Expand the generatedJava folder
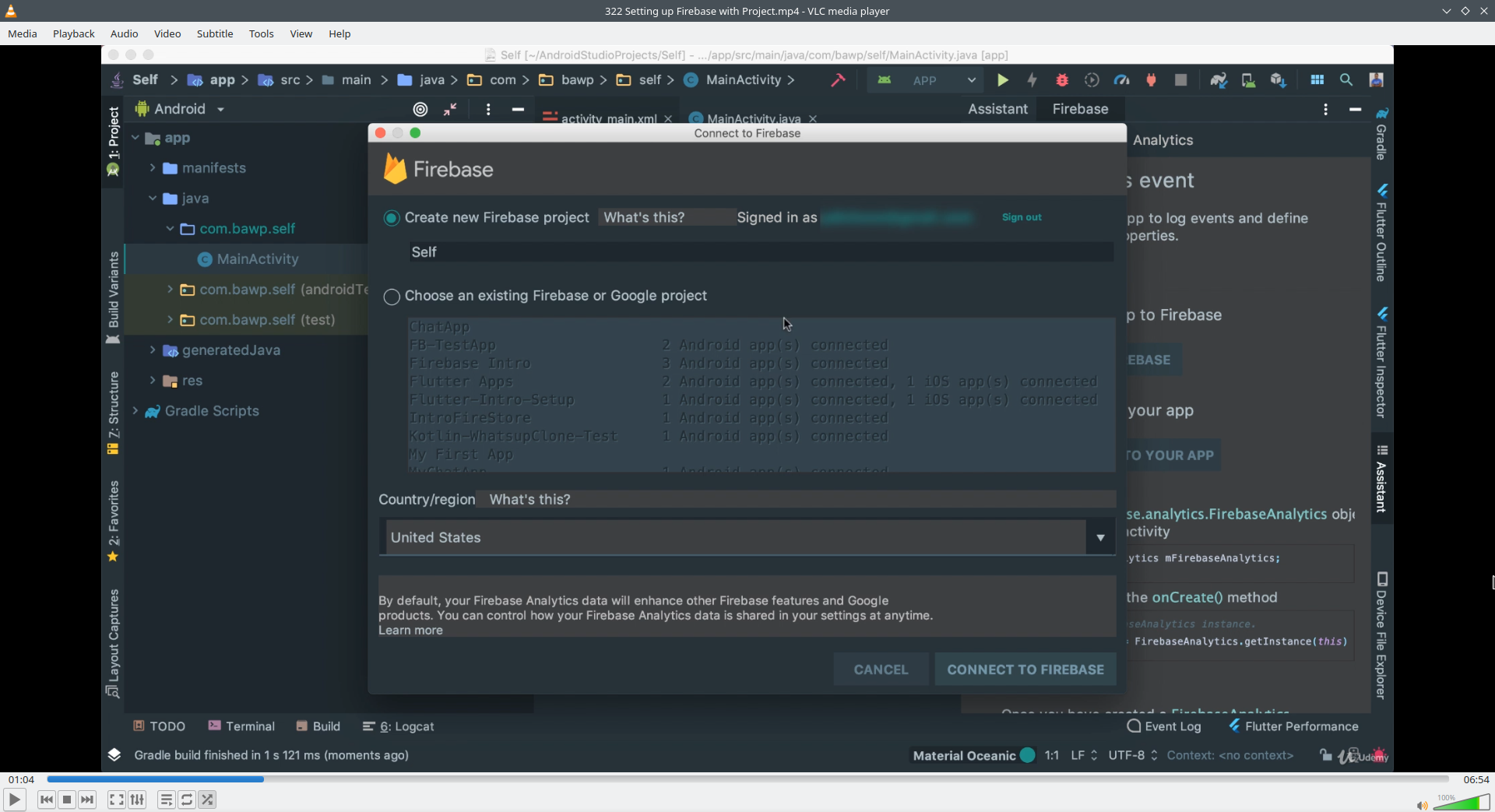The width and height of the screenshot is (1495, 812). point(153,350)
